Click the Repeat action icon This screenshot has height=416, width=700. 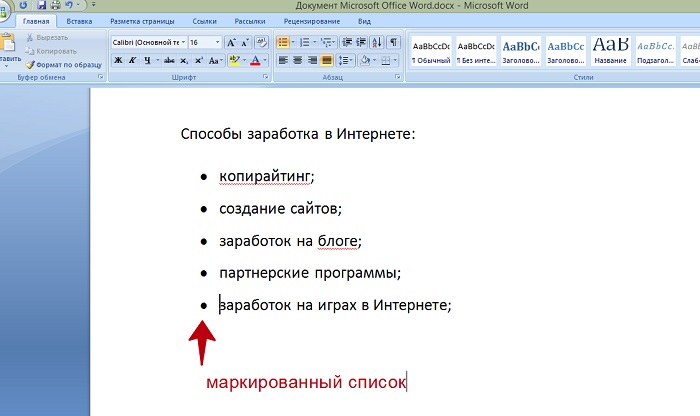(23, 5)
